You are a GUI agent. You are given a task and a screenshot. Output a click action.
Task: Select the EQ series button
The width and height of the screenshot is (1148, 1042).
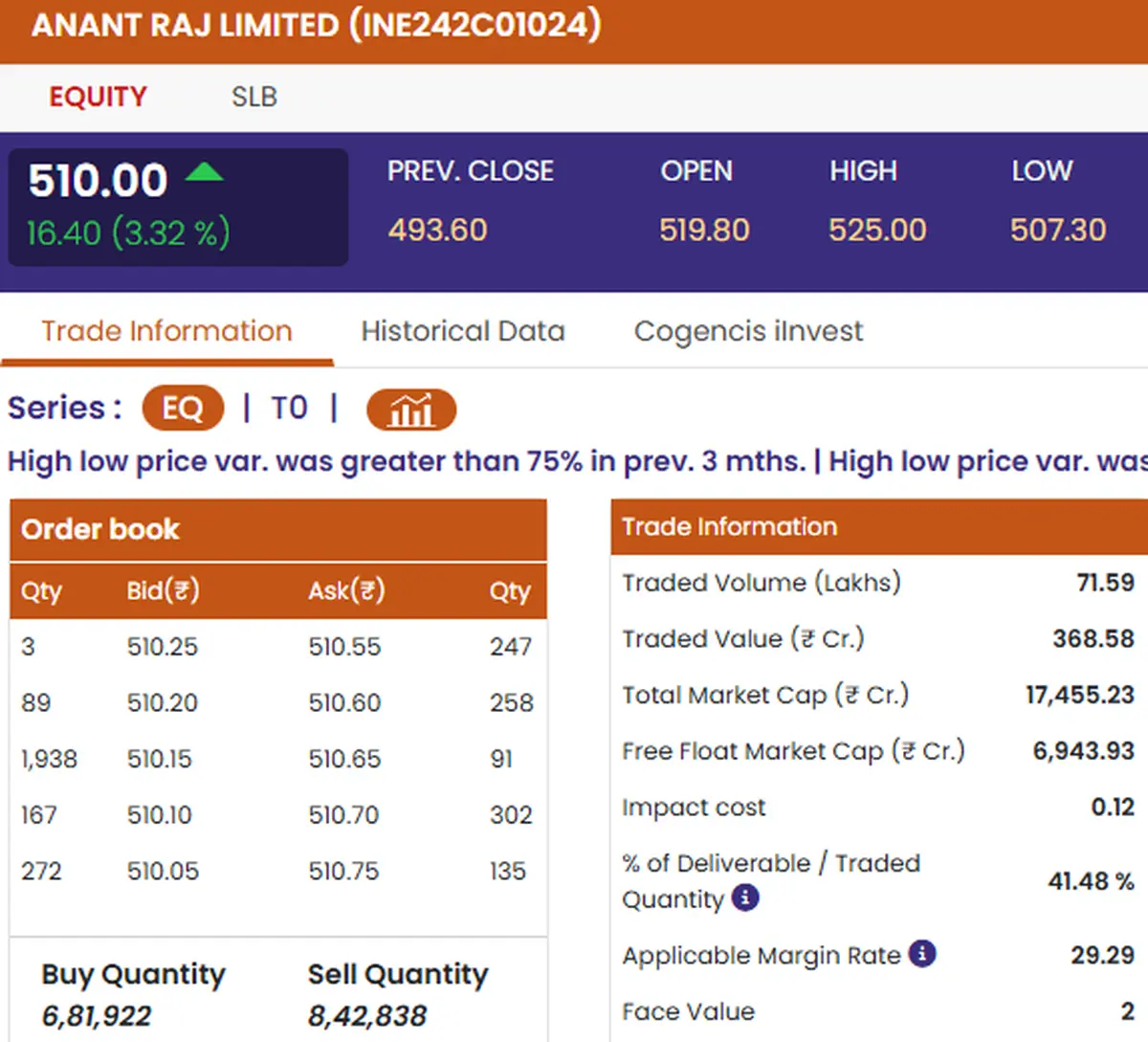point(183,409)
